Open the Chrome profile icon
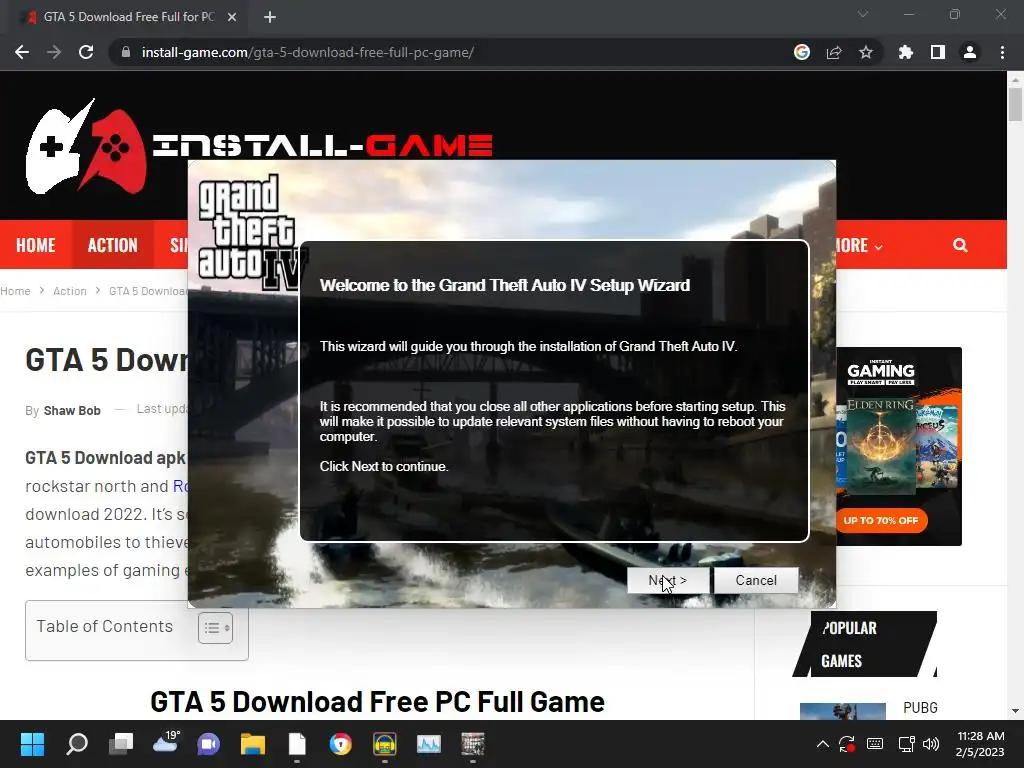The width and height of the screenshot is (1024, 768). (970, 52)
